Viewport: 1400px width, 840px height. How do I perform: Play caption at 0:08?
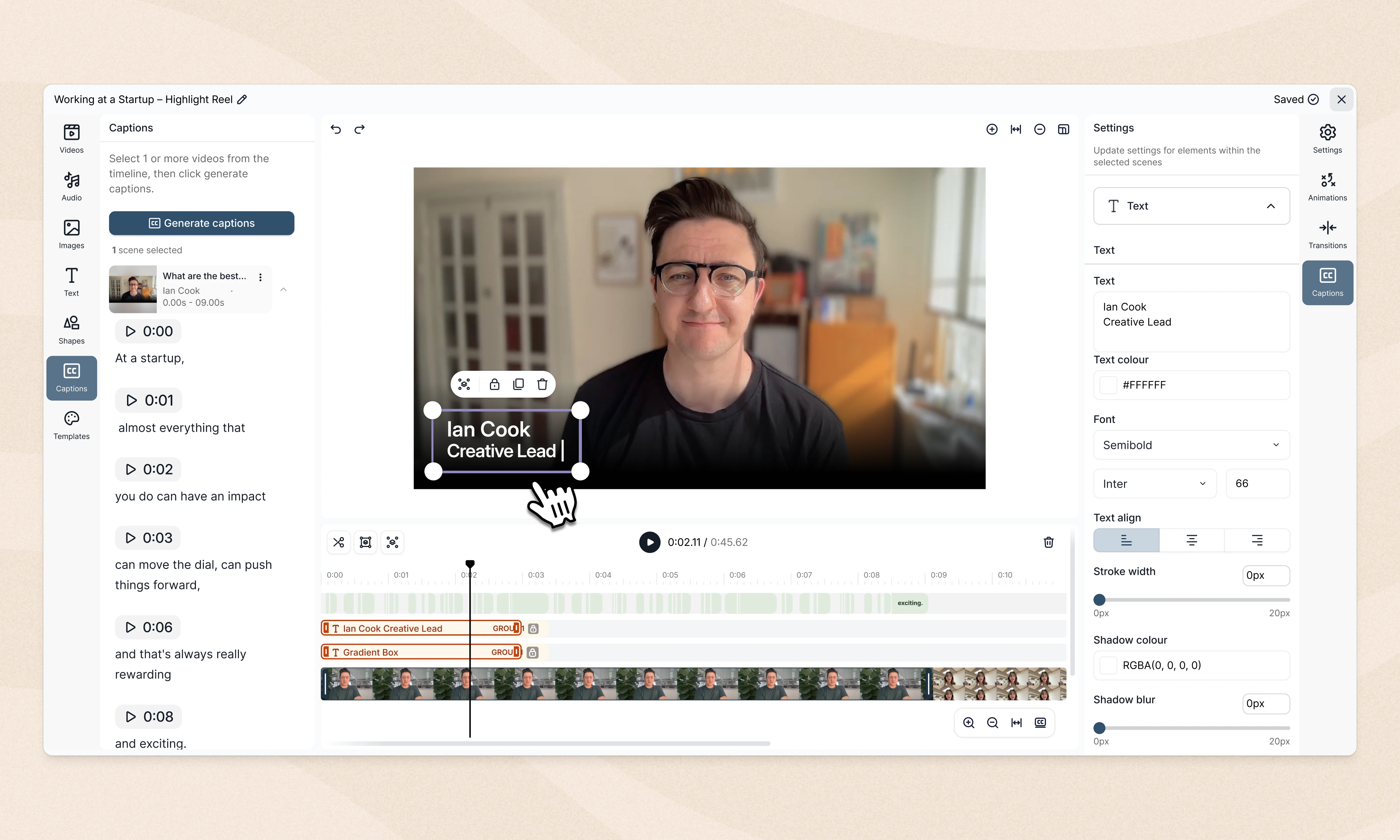[x=148, y=717]
